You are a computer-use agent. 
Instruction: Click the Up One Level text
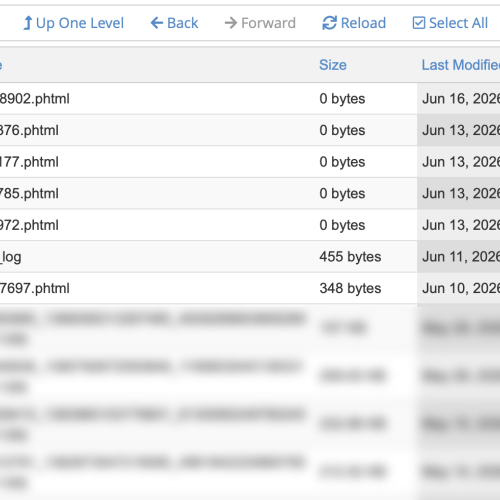[x=80, y=23]
